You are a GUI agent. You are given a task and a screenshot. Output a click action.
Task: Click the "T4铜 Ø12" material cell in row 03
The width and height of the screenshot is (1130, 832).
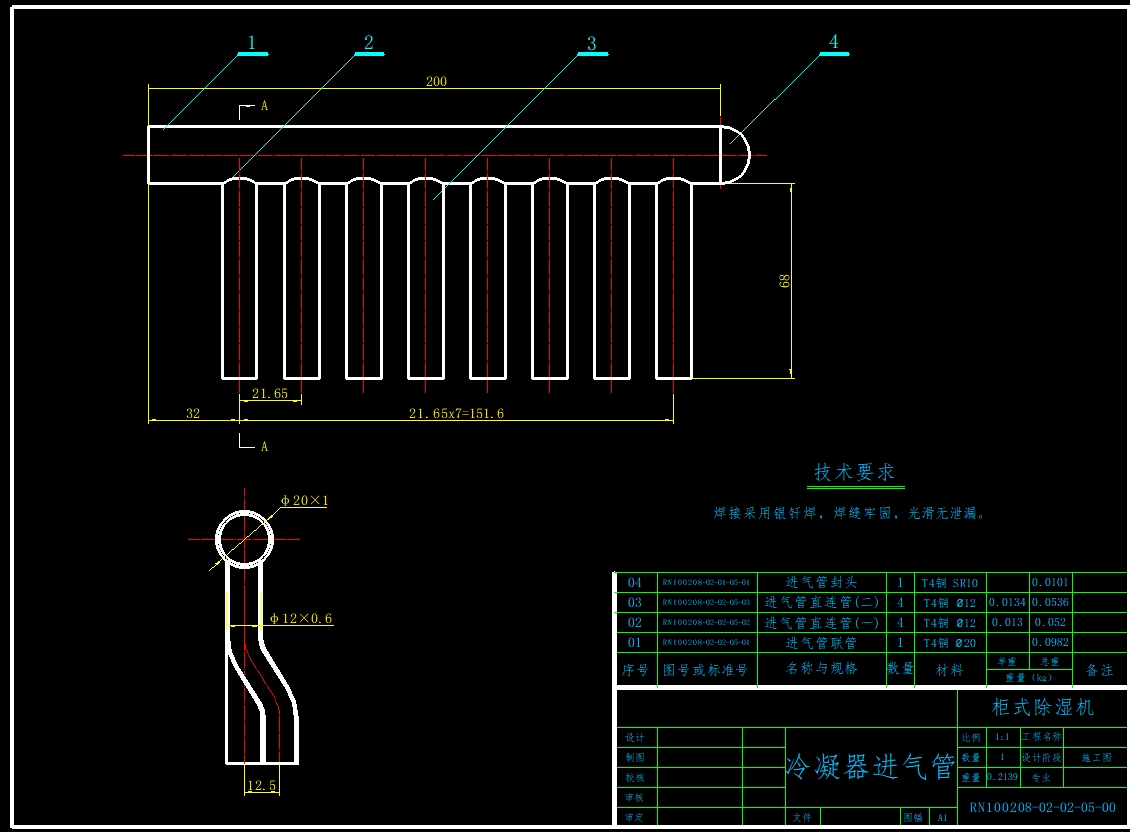click(x=950, y=603)
